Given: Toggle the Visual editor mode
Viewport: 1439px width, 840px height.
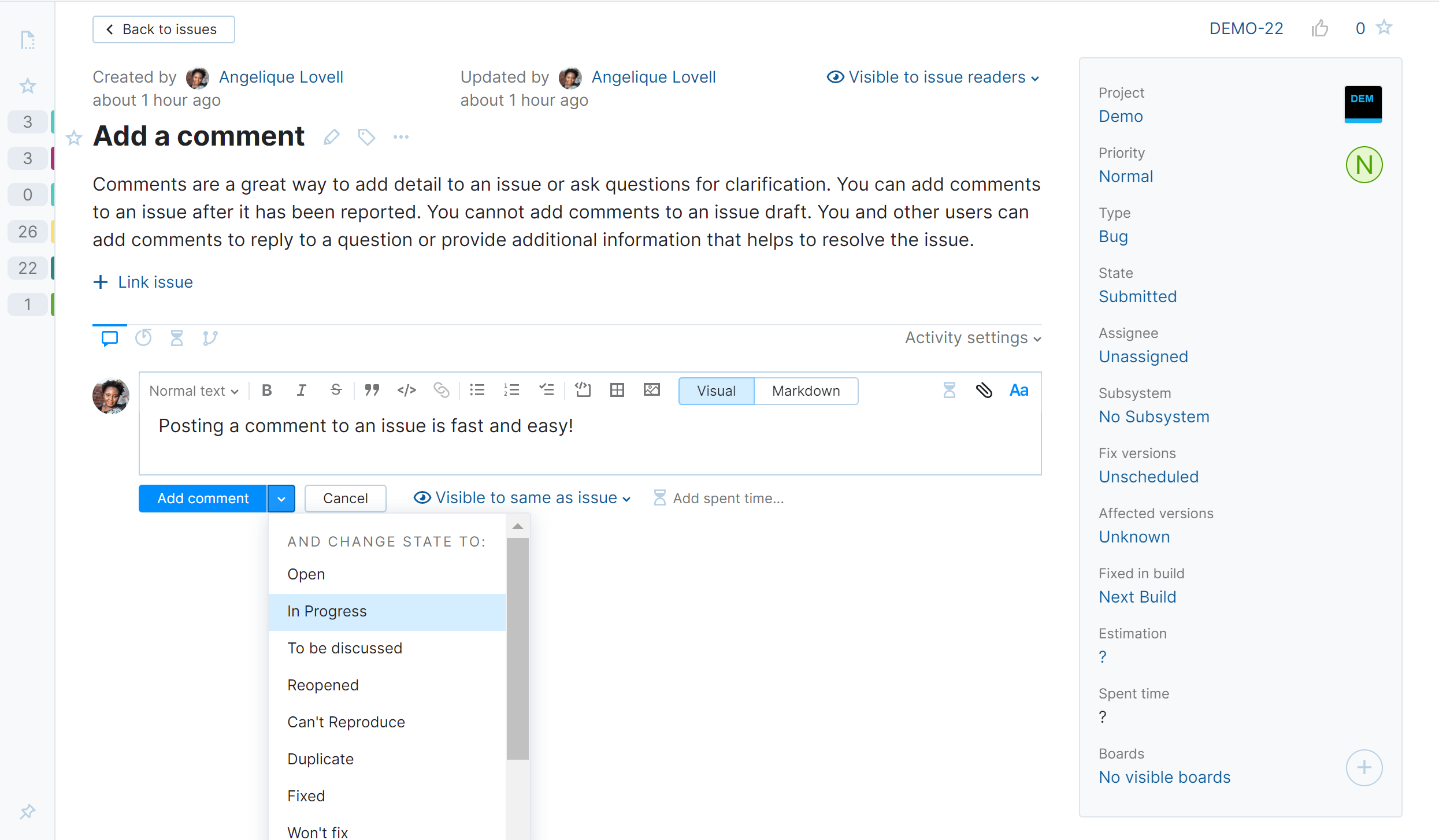Looking at the screenshot, I should click(x=716, y=391).
